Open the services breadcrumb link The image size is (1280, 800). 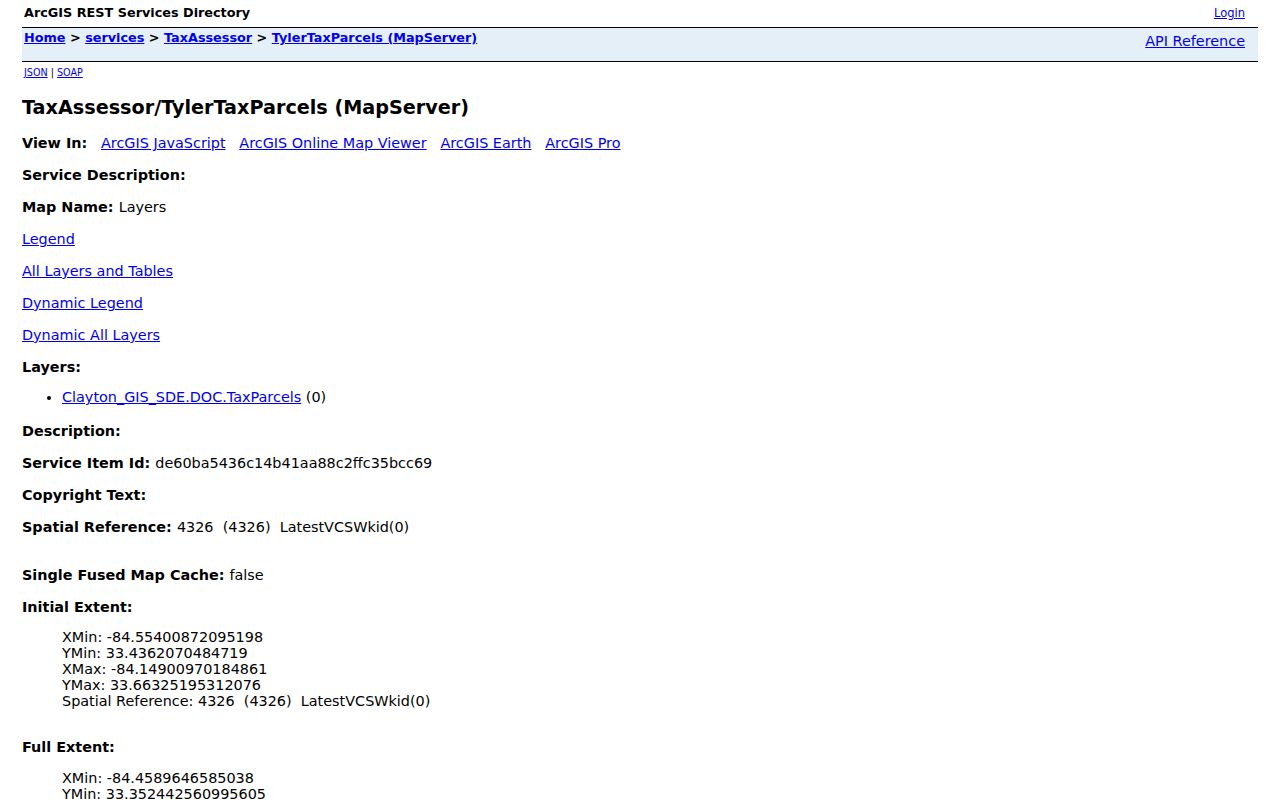(115, 38)
